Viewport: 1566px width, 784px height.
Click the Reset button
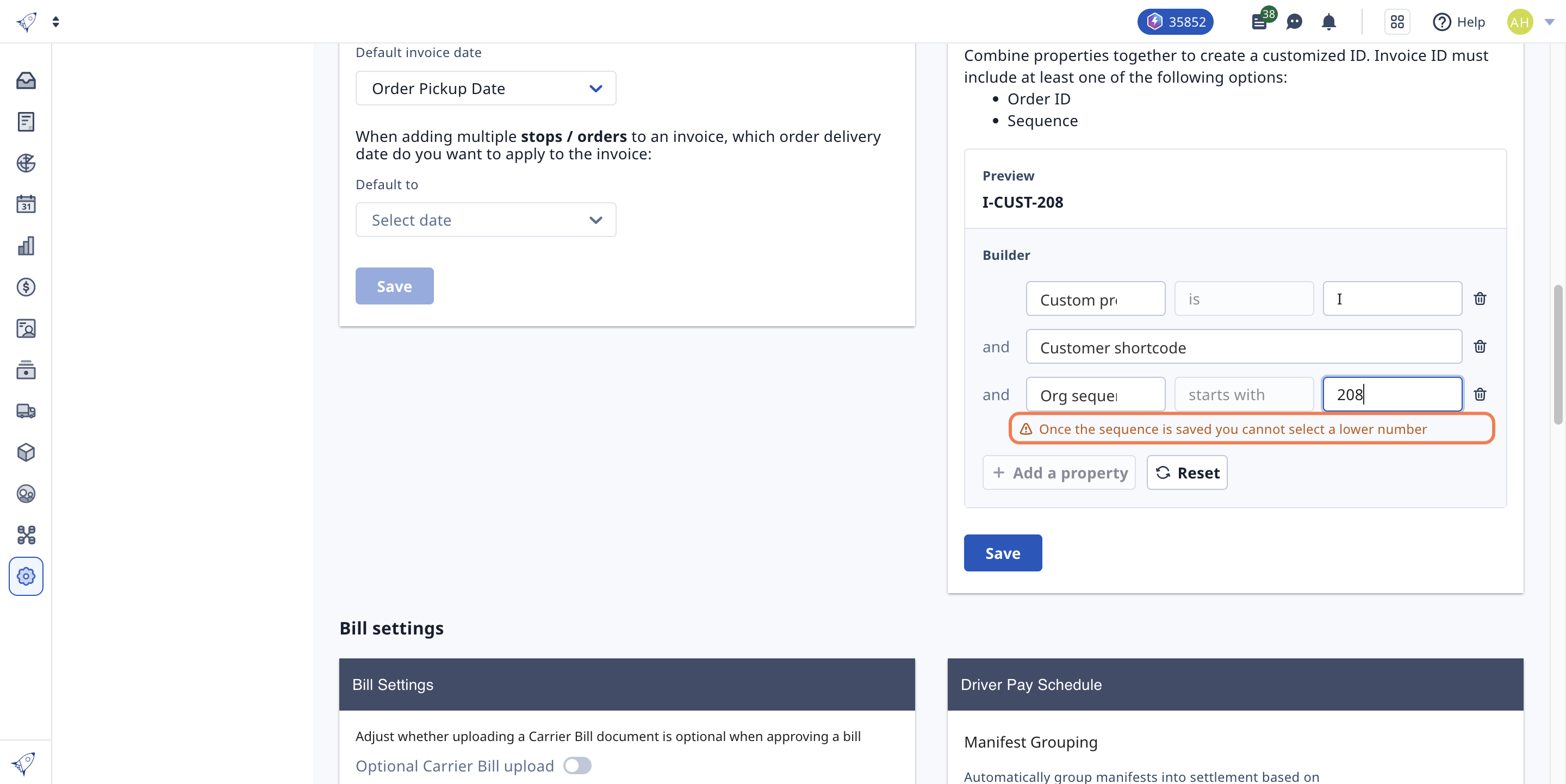click(x=1186, y=473)
